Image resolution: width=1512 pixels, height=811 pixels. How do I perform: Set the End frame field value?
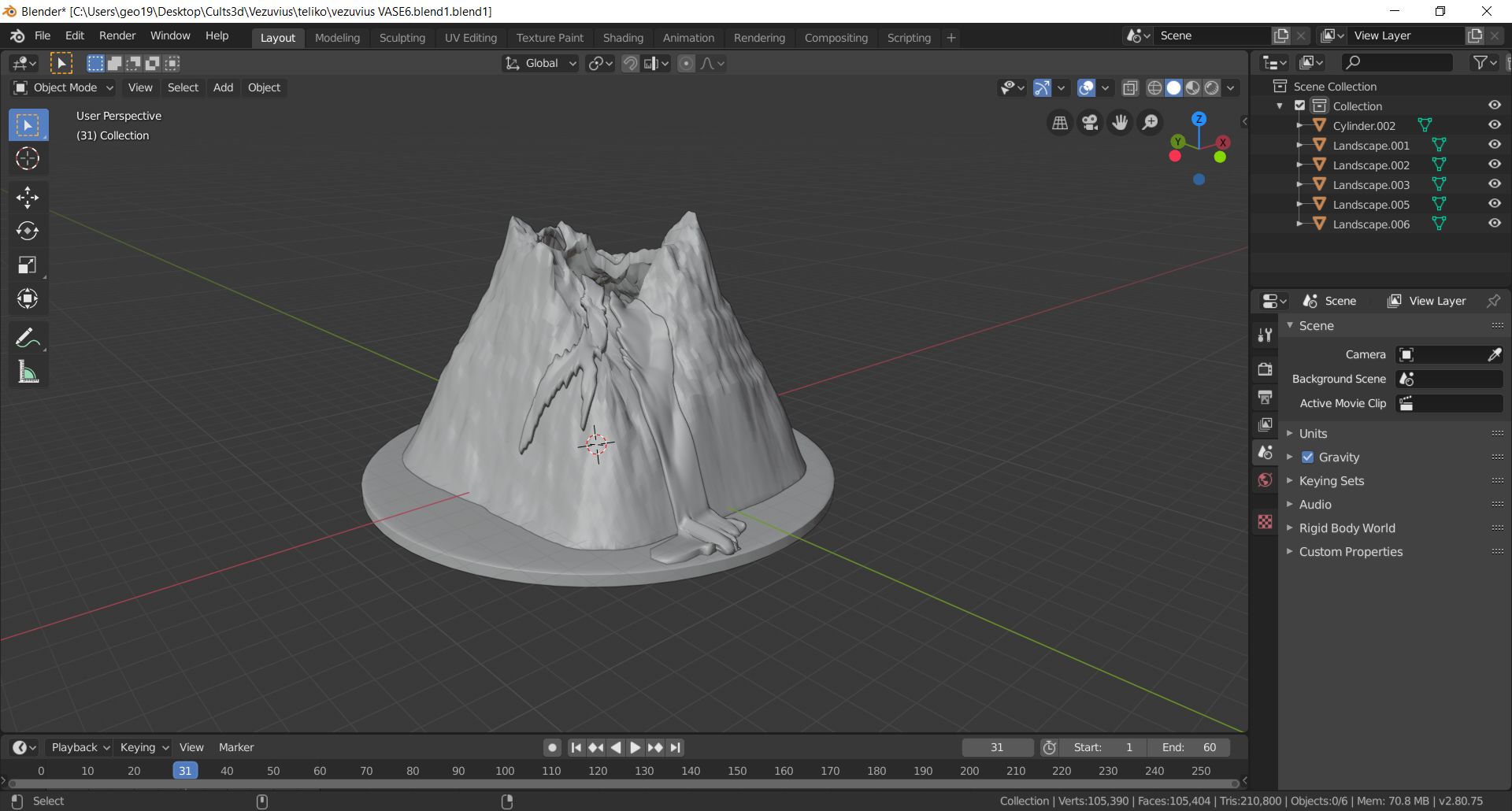coord(1189,747)
